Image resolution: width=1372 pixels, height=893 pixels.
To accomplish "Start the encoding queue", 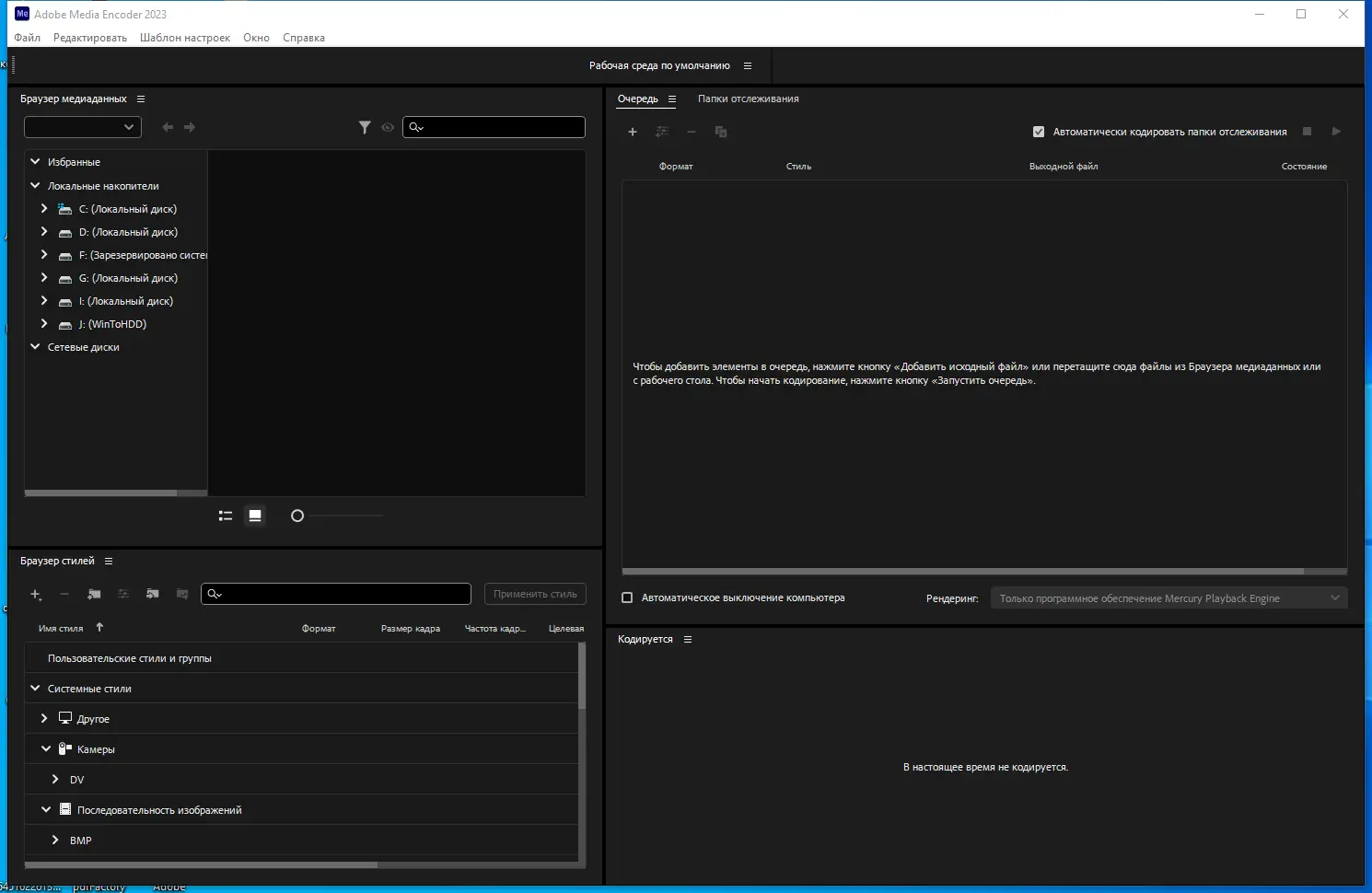I will (1336, 132).
